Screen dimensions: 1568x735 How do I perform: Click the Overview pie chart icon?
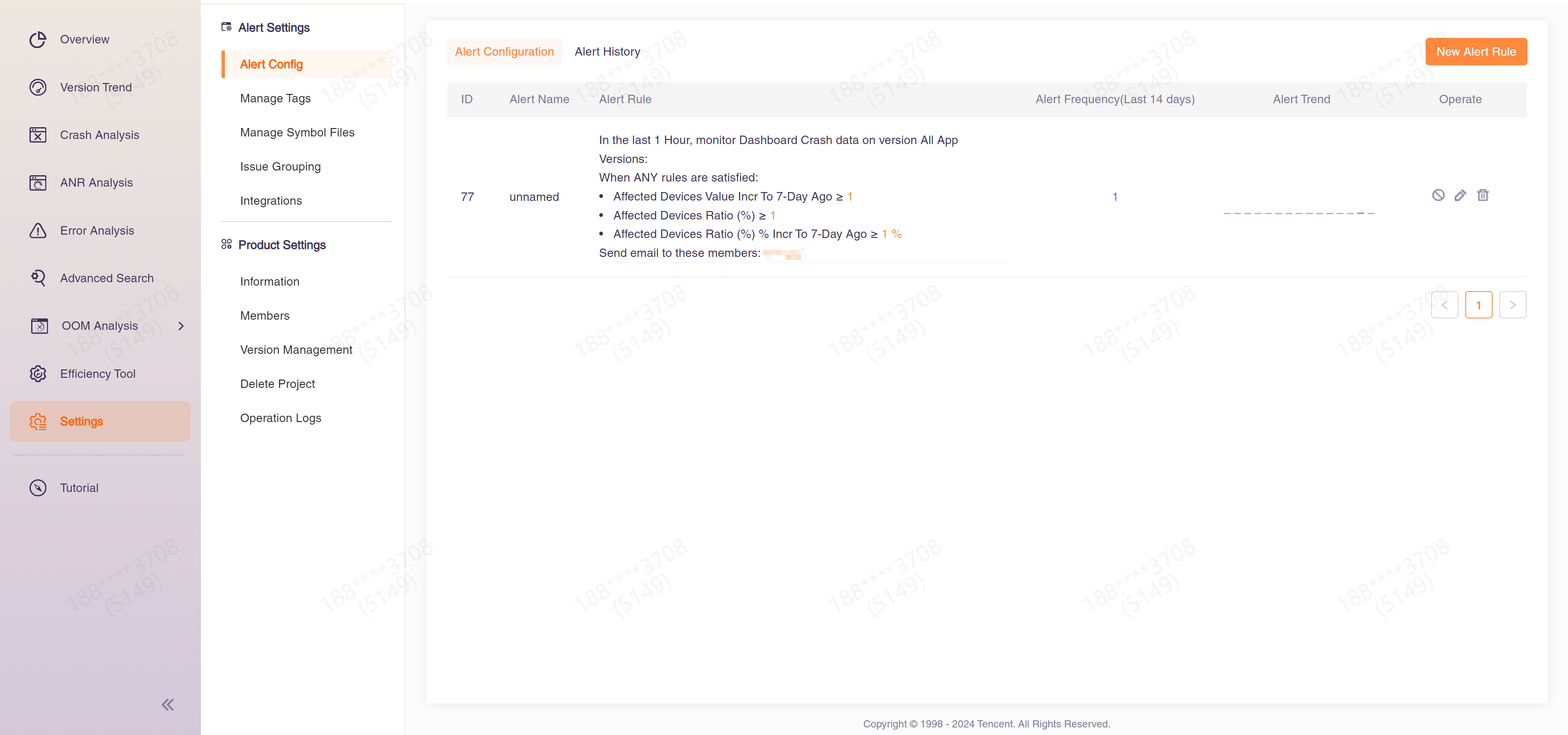[x=38, y=40]
